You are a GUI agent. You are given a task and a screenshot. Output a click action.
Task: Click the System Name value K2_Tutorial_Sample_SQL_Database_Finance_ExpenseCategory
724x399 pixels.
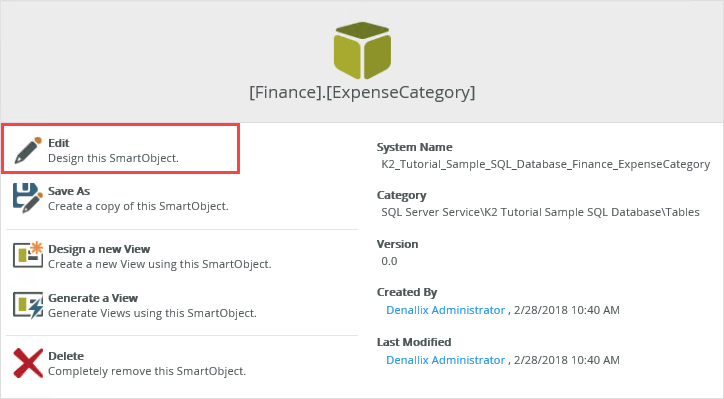point(545,164)
